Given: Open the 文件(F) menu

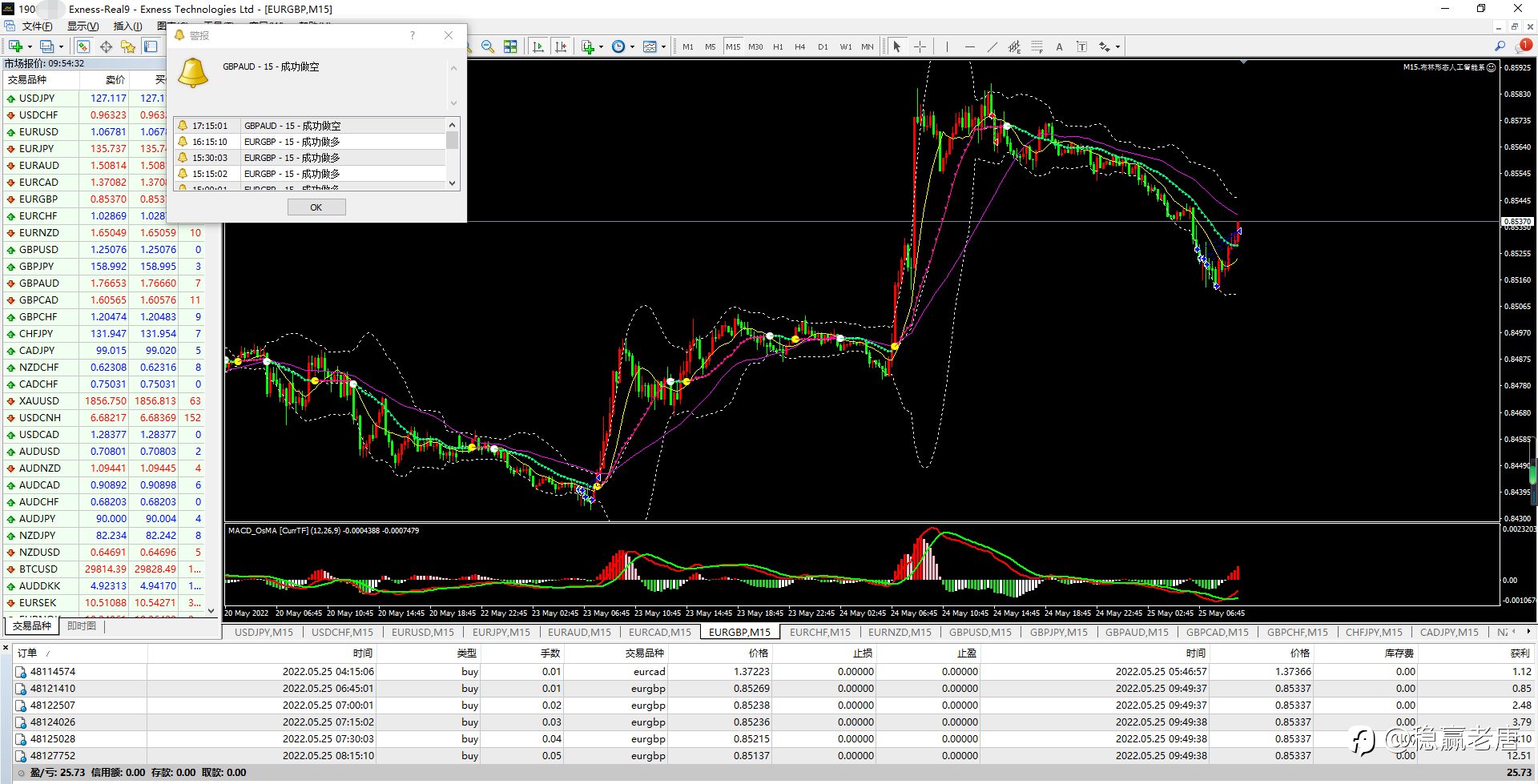Looking at the screenshot, I should (x=37, y=26).
